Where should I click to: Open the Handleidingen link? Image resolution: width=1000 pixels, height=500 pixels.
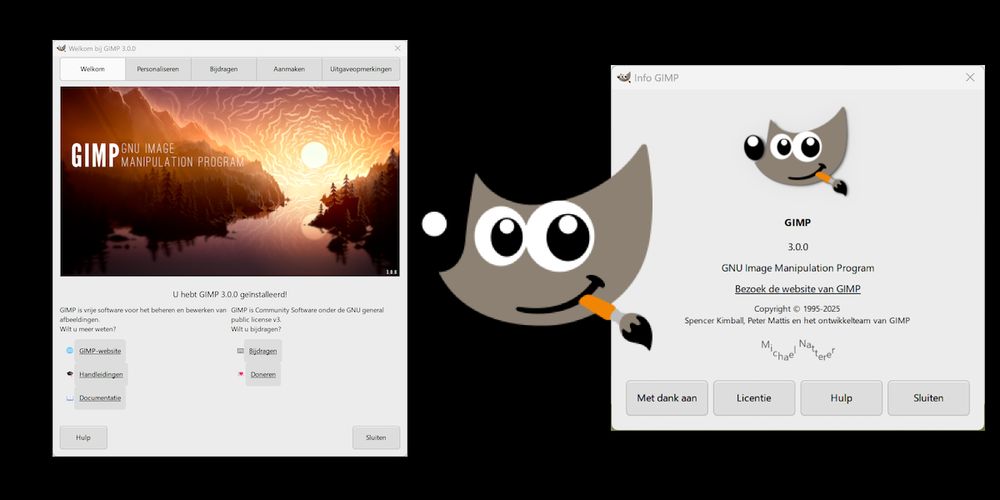[x=101, y=374]
